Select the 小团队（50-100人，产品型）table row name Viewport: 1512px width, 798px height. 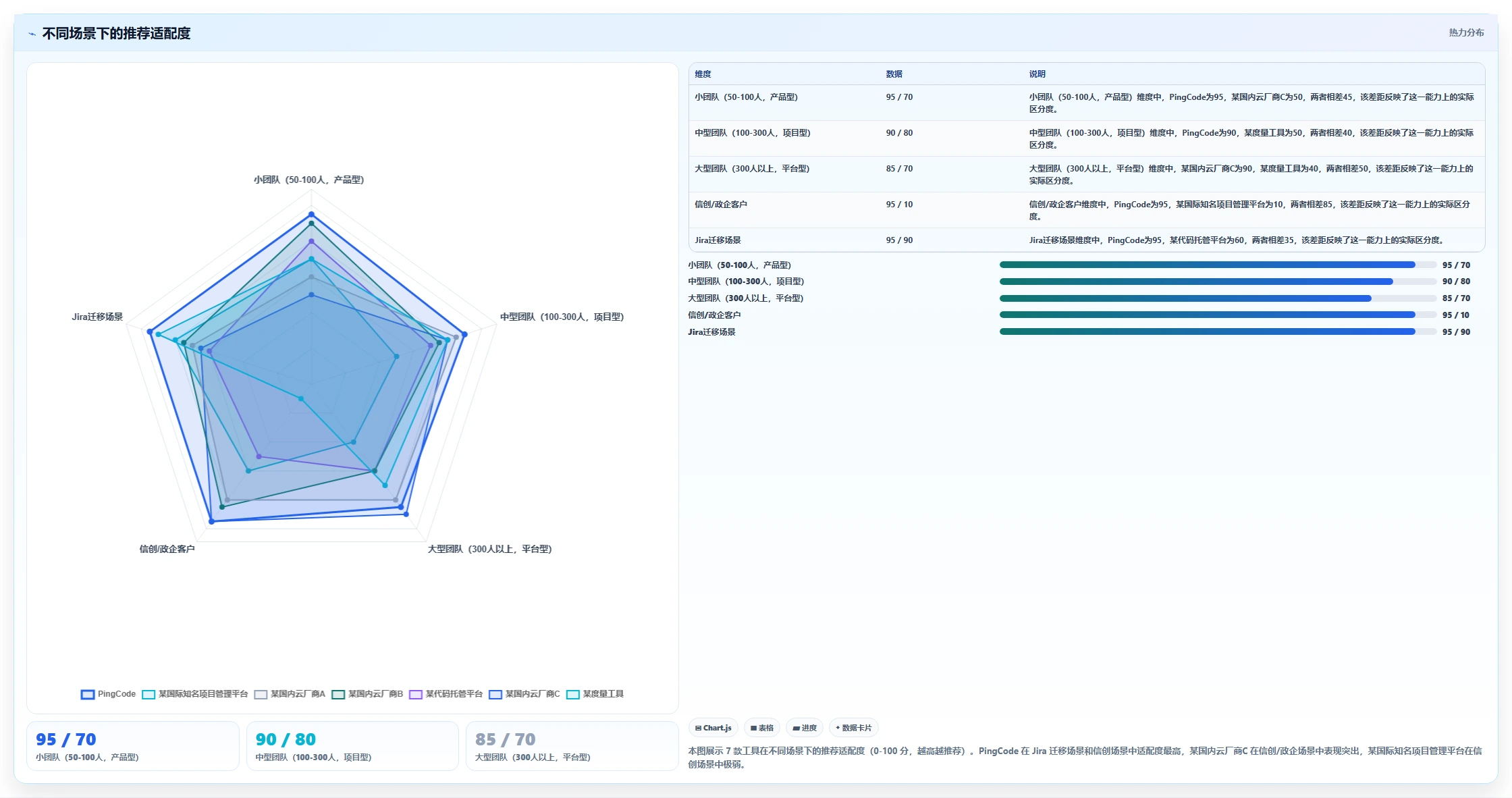[746, 97]
